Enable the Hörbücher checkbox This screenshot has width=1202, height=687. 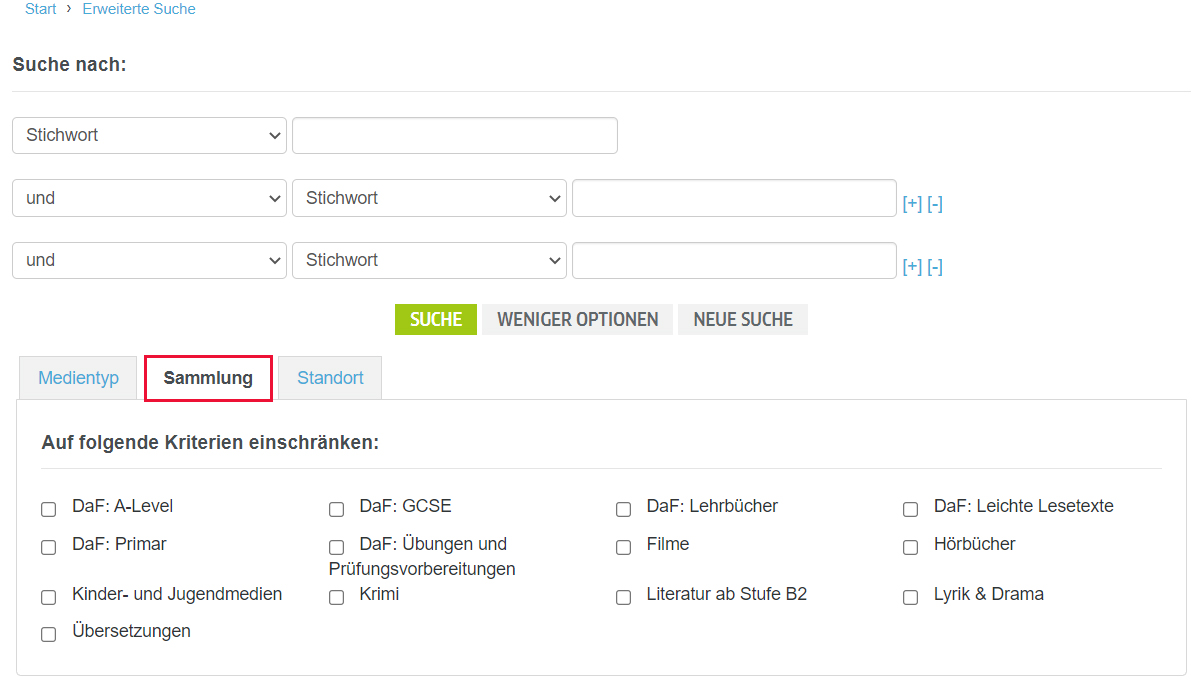[x=910, y=547]
